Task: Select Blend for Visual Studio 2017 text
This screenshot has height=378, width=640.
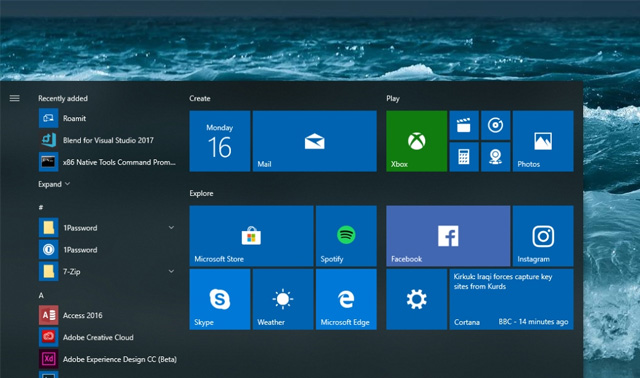Action: point(108,140)
